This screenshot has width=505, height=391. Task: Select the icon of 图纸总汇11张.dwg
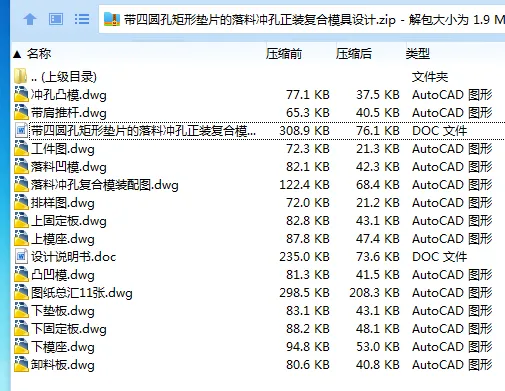[x=21, y=292]
